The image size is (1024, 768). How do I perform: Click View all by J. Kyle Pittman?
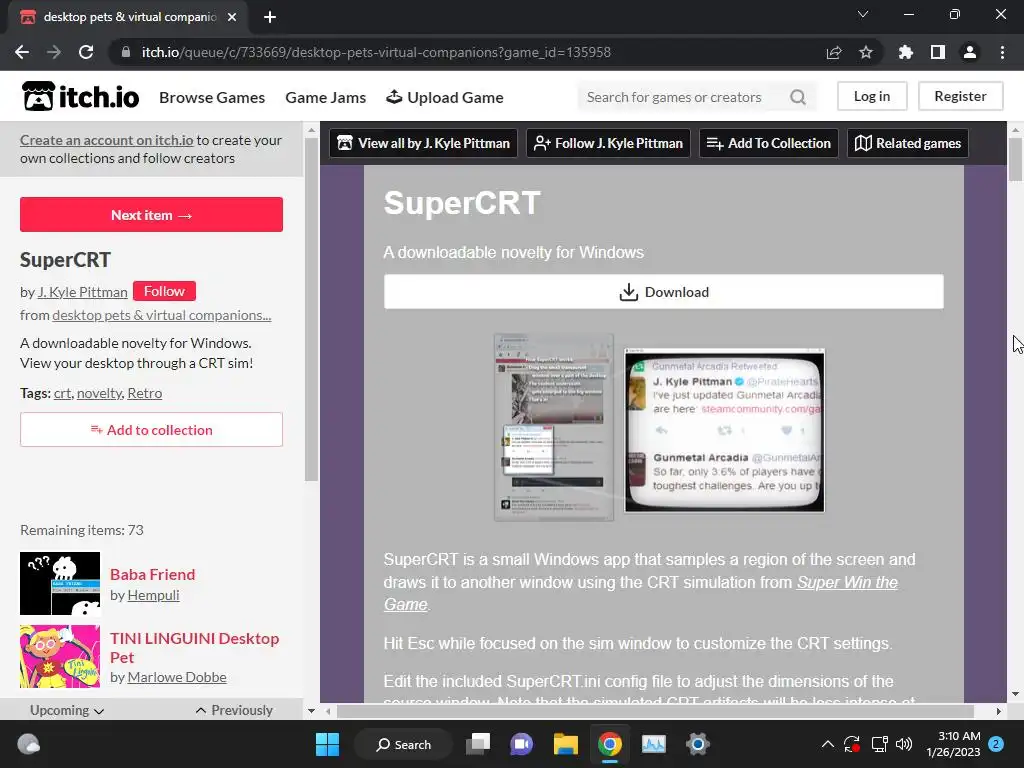(x=423, y=143)
